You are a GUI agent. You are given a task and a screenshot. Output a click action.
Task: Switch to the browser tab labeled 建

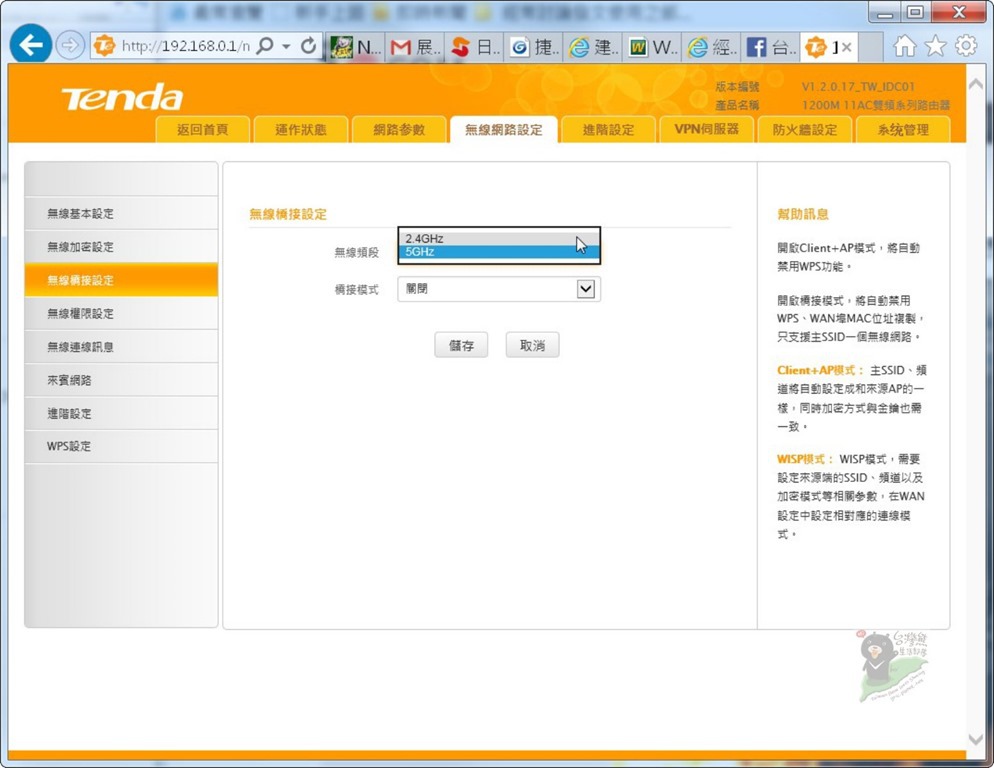point(593,47)
